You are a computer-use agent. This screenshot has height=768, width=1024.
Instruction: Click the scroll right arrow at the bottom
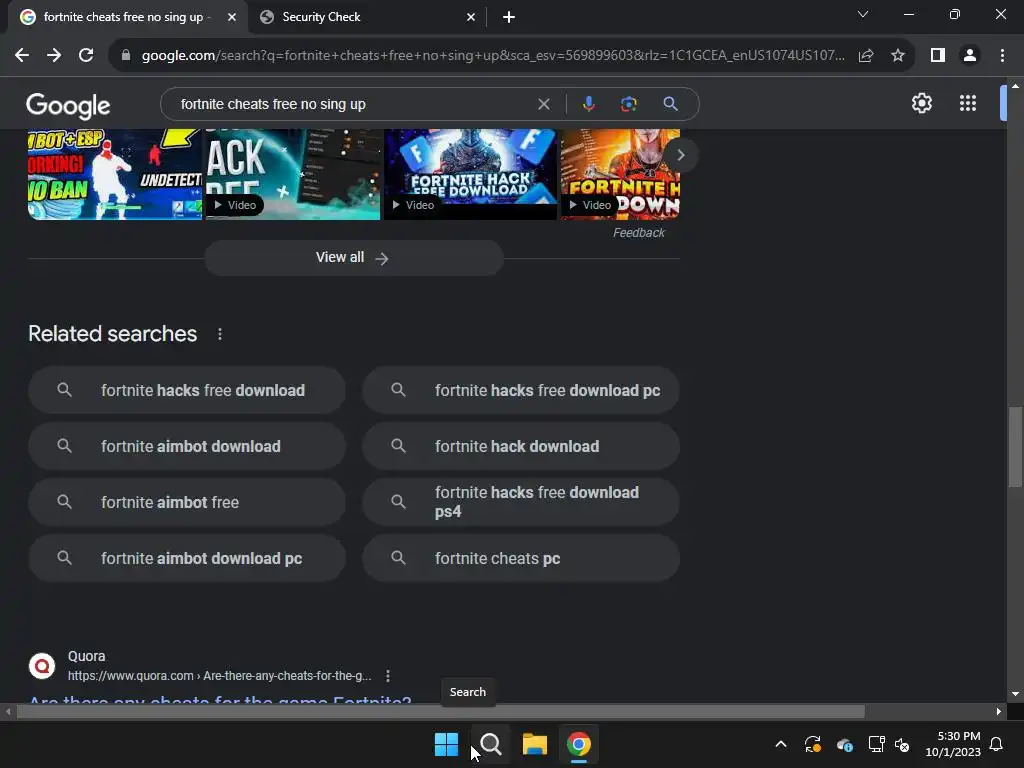pyautogui.click(x=999, y=711)
